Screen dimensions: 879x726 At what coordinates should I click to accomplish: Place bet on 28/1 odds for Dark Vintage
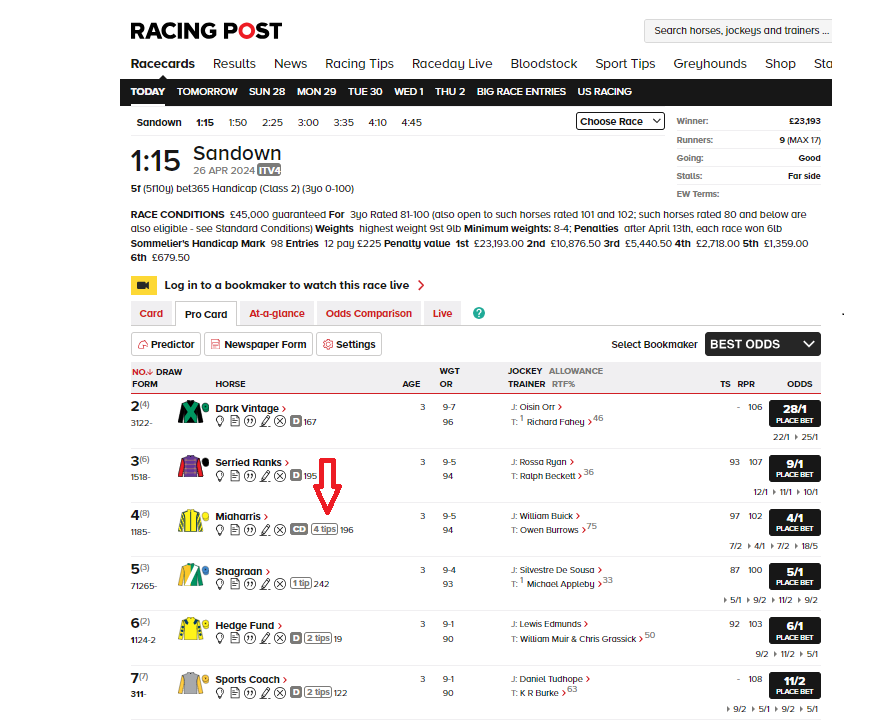pyautogui.click(x=795, y=413)
